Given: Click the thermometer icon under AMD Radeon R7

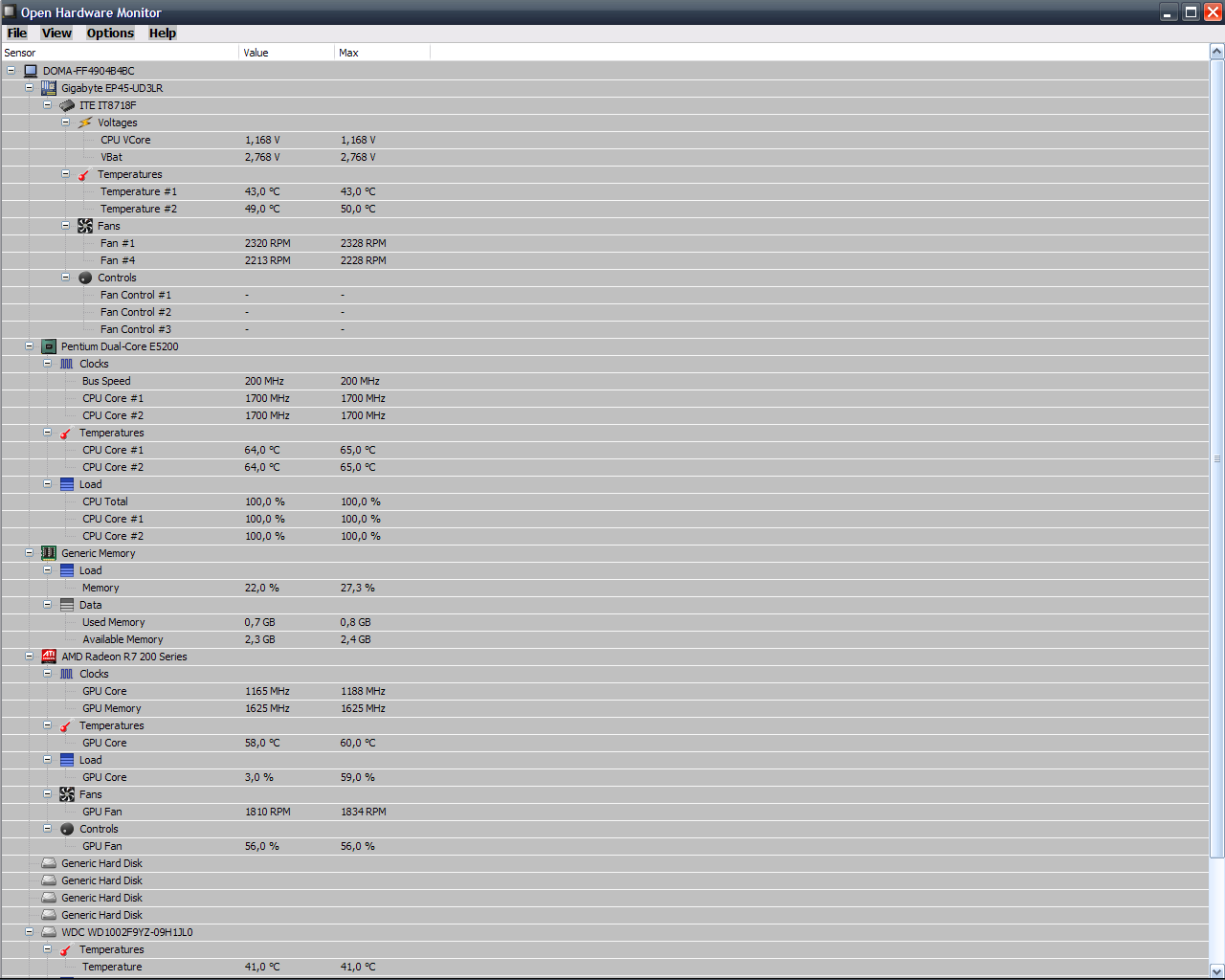Looking at the screenshot, I should (67, 725).
